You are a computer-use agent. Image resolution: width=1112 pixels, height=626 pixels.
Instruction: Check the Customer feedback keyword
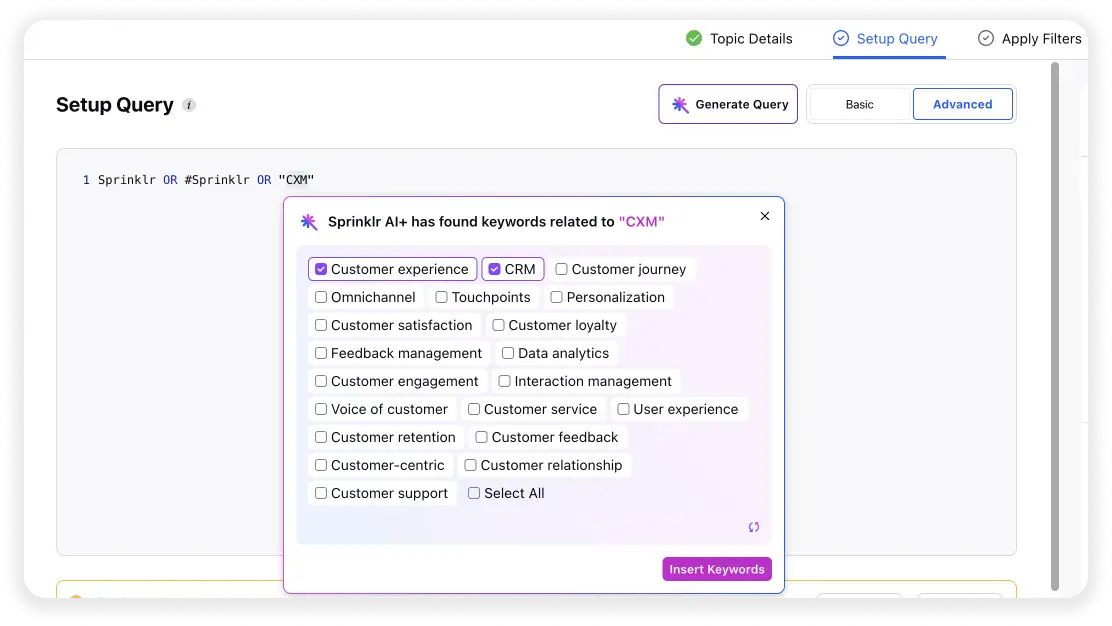[x=482, y=437]
